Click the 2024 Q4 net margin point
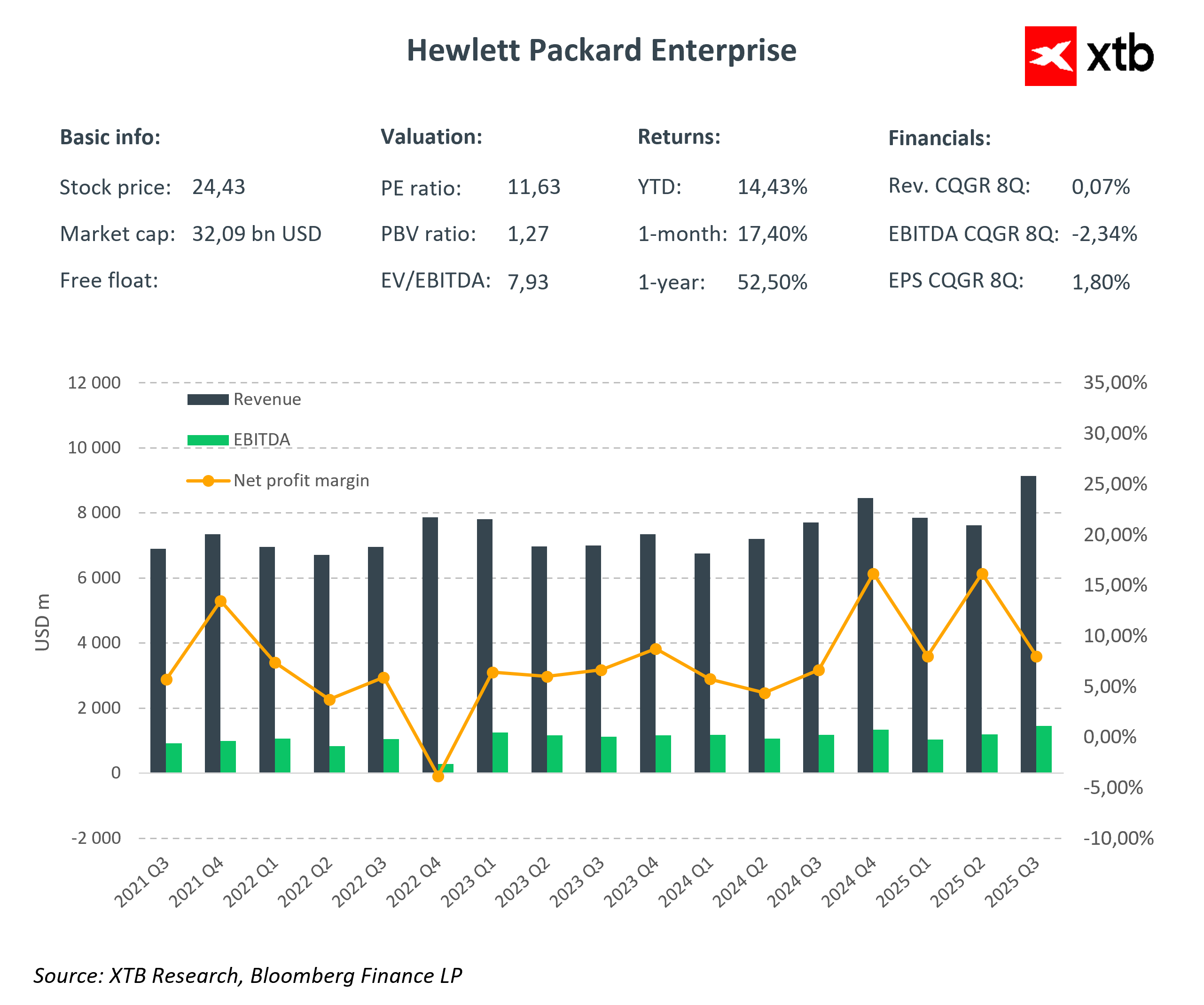Viewport: 1204px width, 1005px height. click(873, 575)
